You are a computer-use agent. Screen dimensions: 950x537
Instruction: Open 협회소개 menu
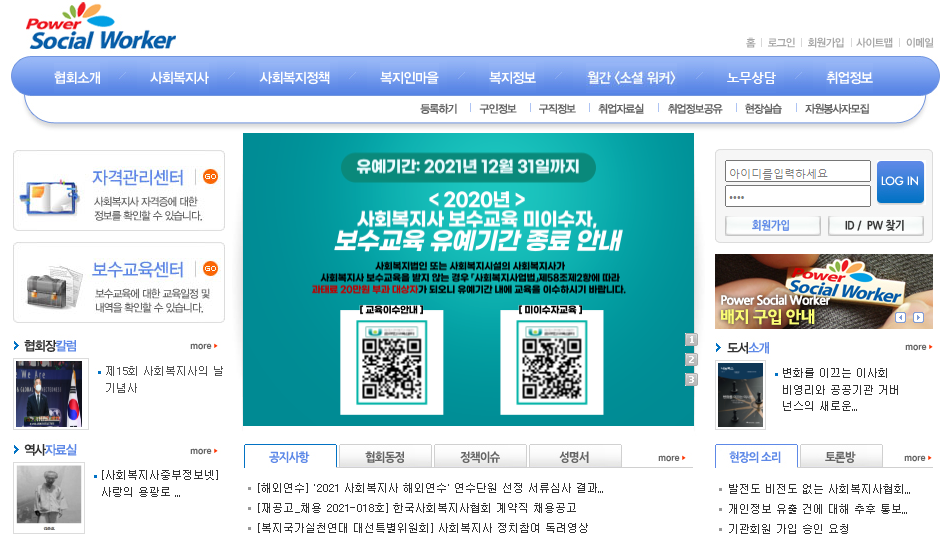point(77,78)
